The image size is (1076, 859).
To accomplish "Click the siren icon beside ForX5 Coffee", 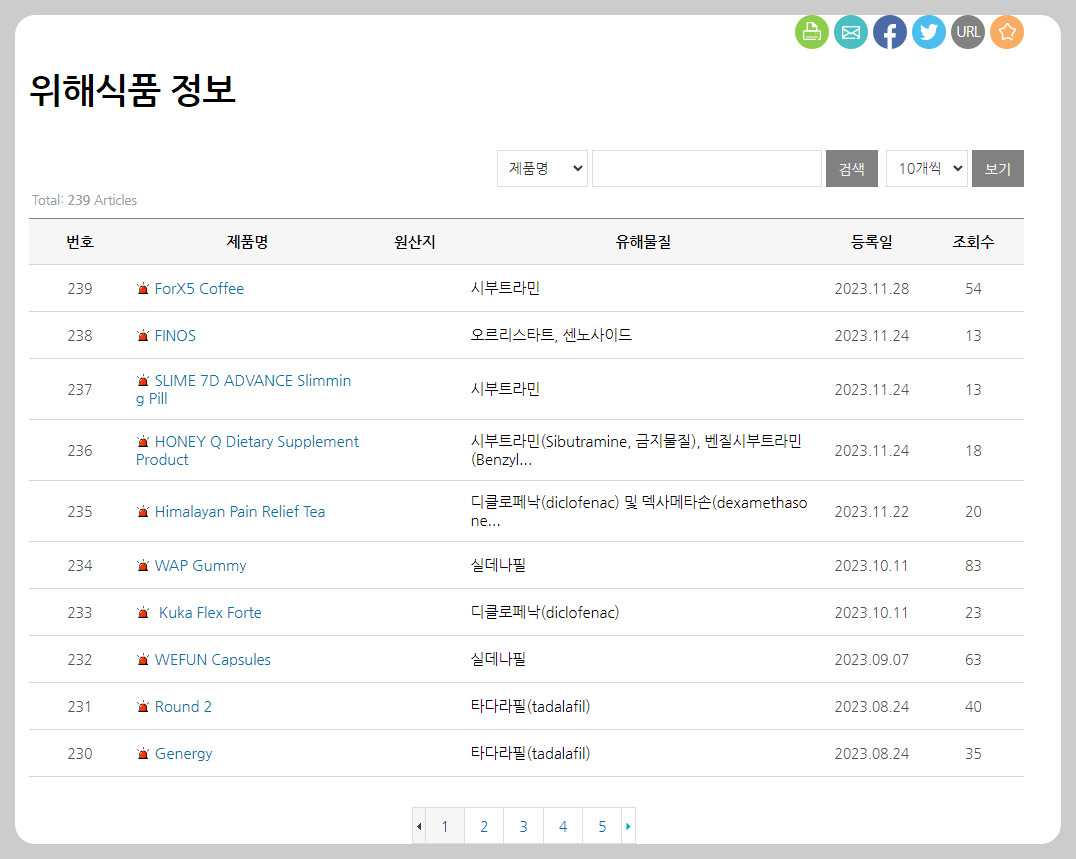I will pos(143,289).
